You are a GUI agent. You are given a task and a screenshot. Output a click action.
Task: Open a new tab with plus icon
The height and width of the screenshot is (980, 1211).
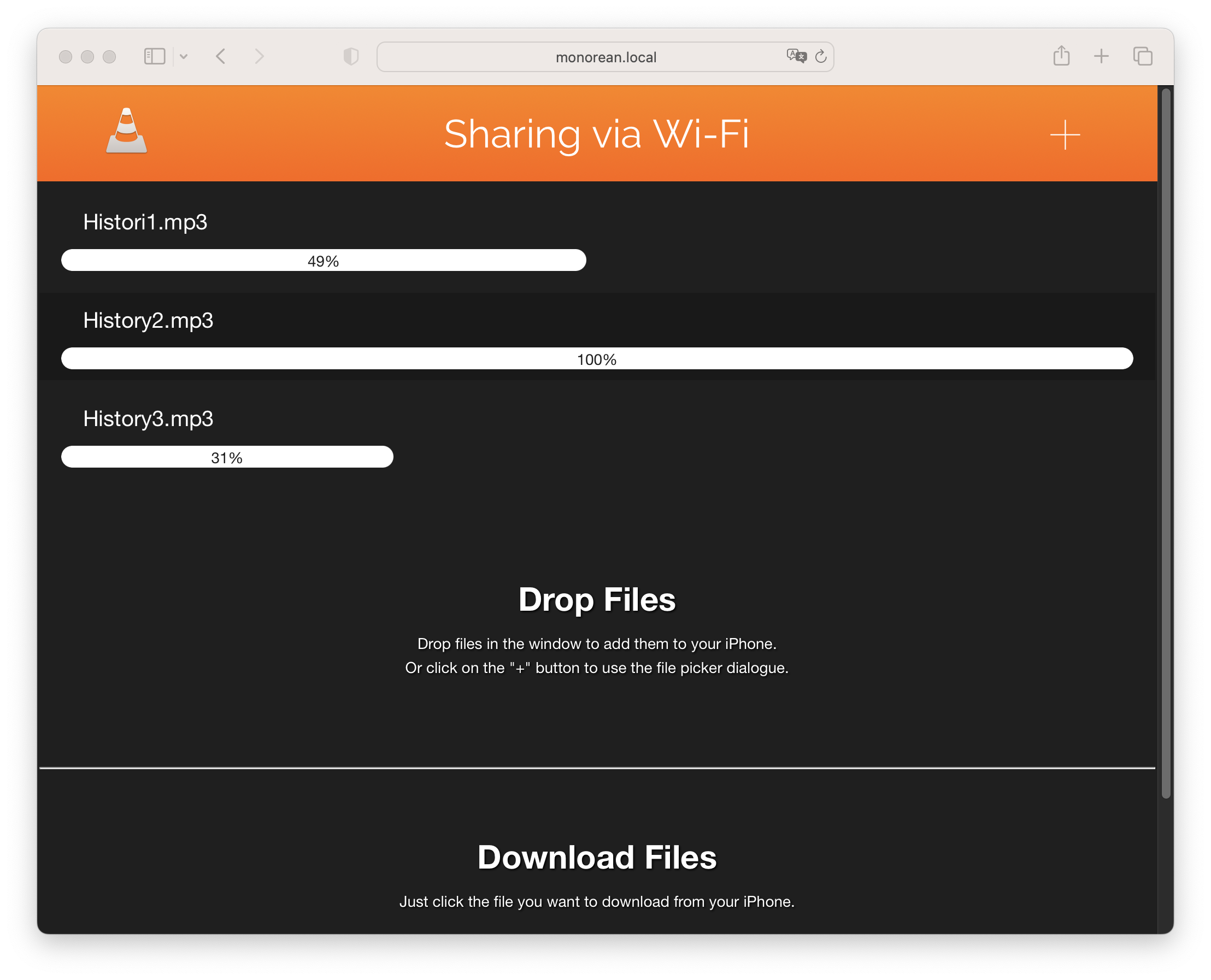click(1101, 56)
